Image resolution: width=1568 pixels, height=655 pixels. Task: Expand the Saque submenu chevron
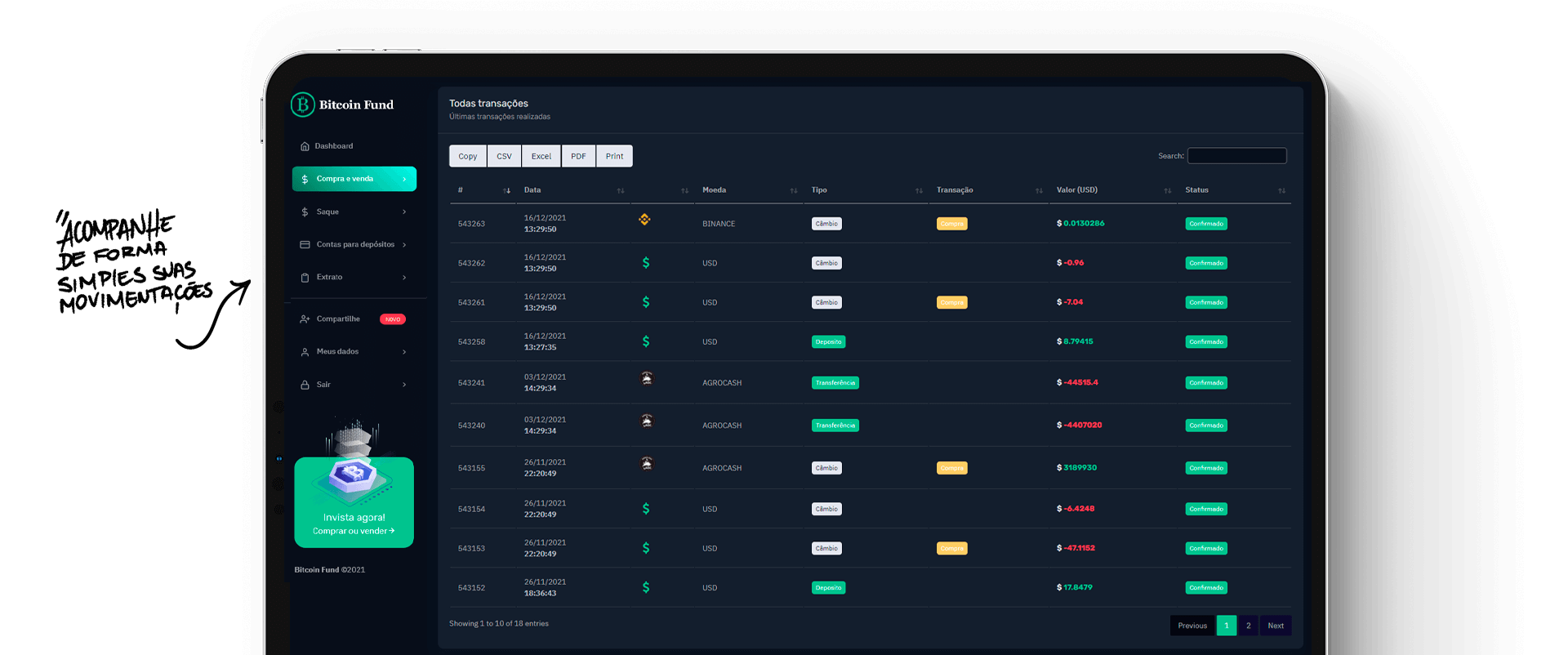pyautogui.click(x=404, y=212)
